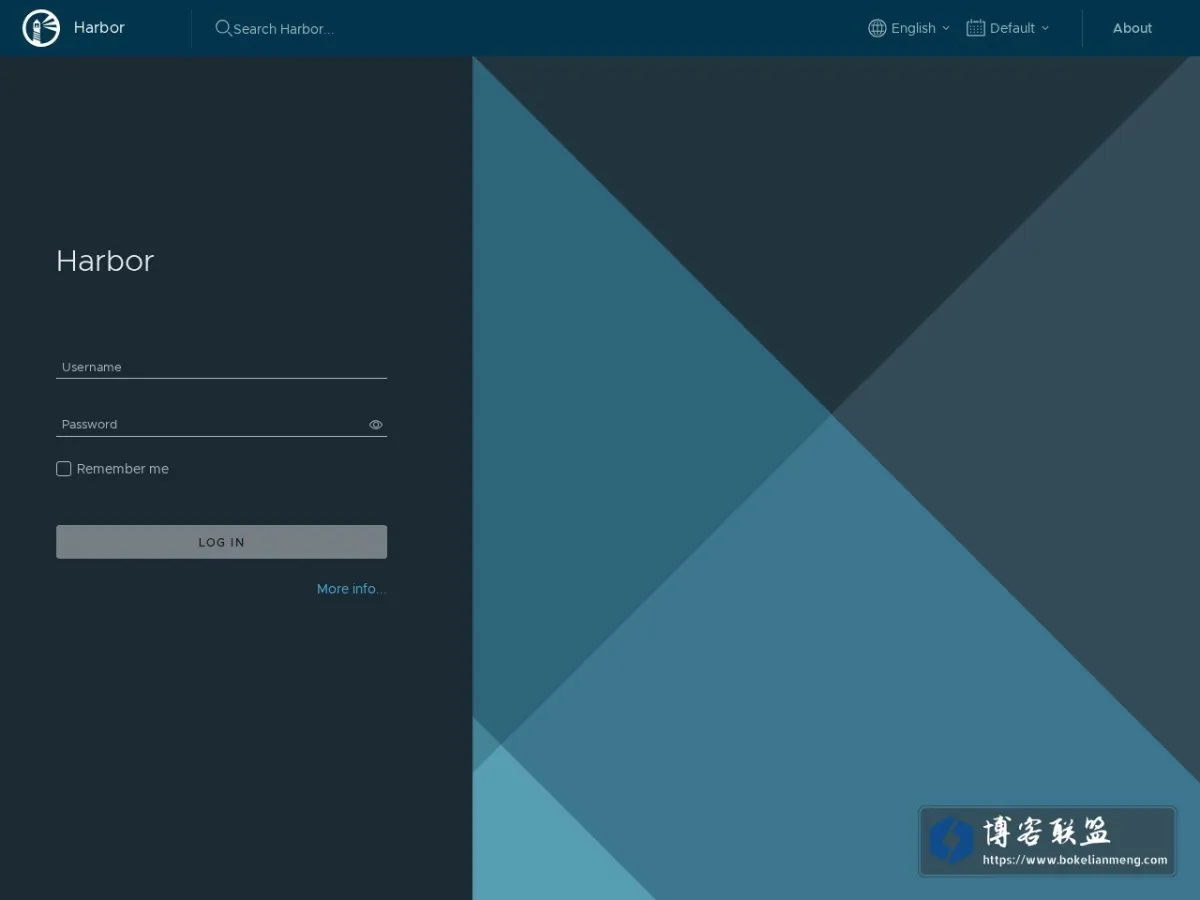Screen dimensions: 1200x900
Task: Open the More info link
Action: pos(351,589)
